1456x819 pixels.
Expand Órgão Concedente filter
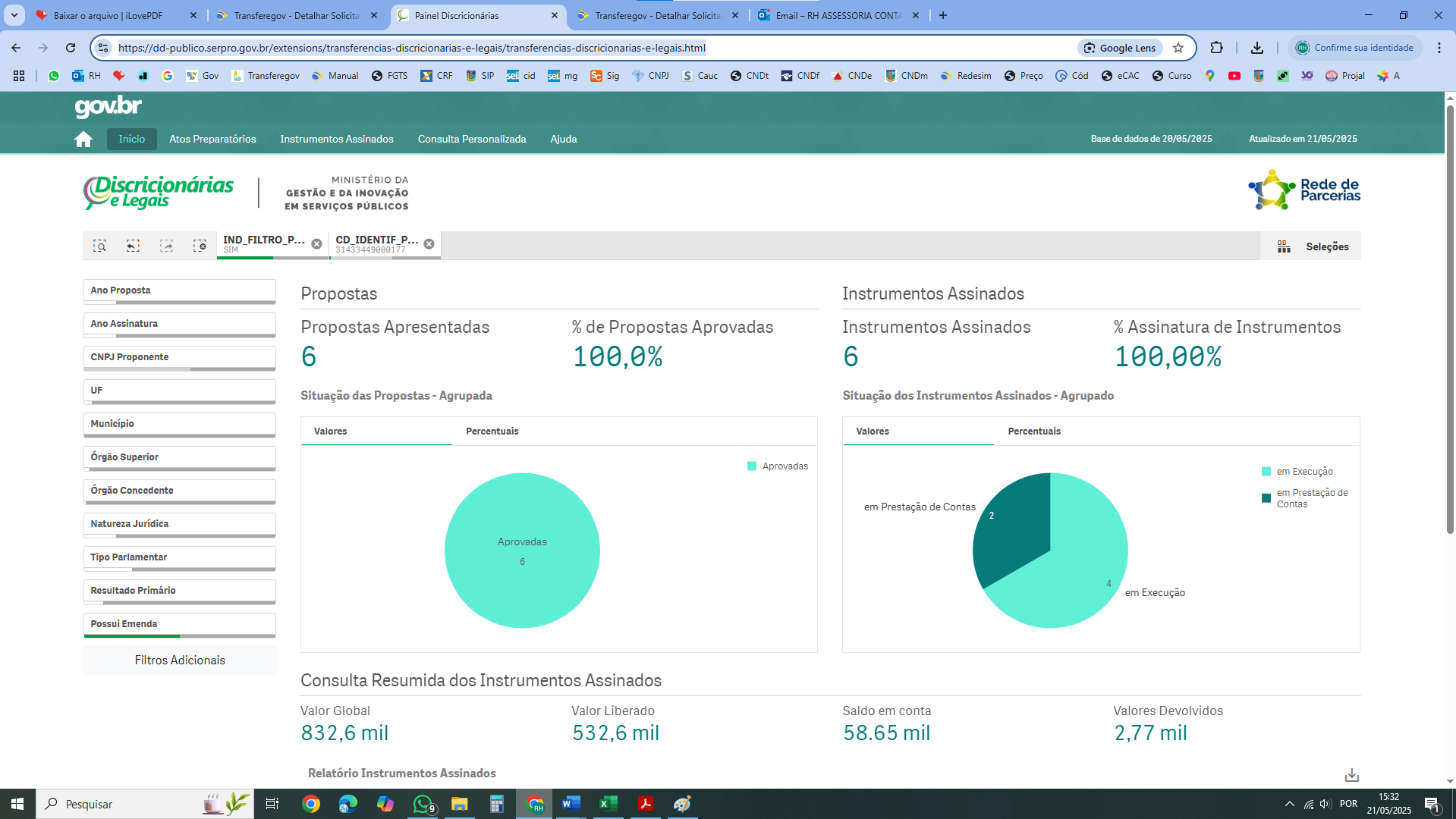coord(180,491)
